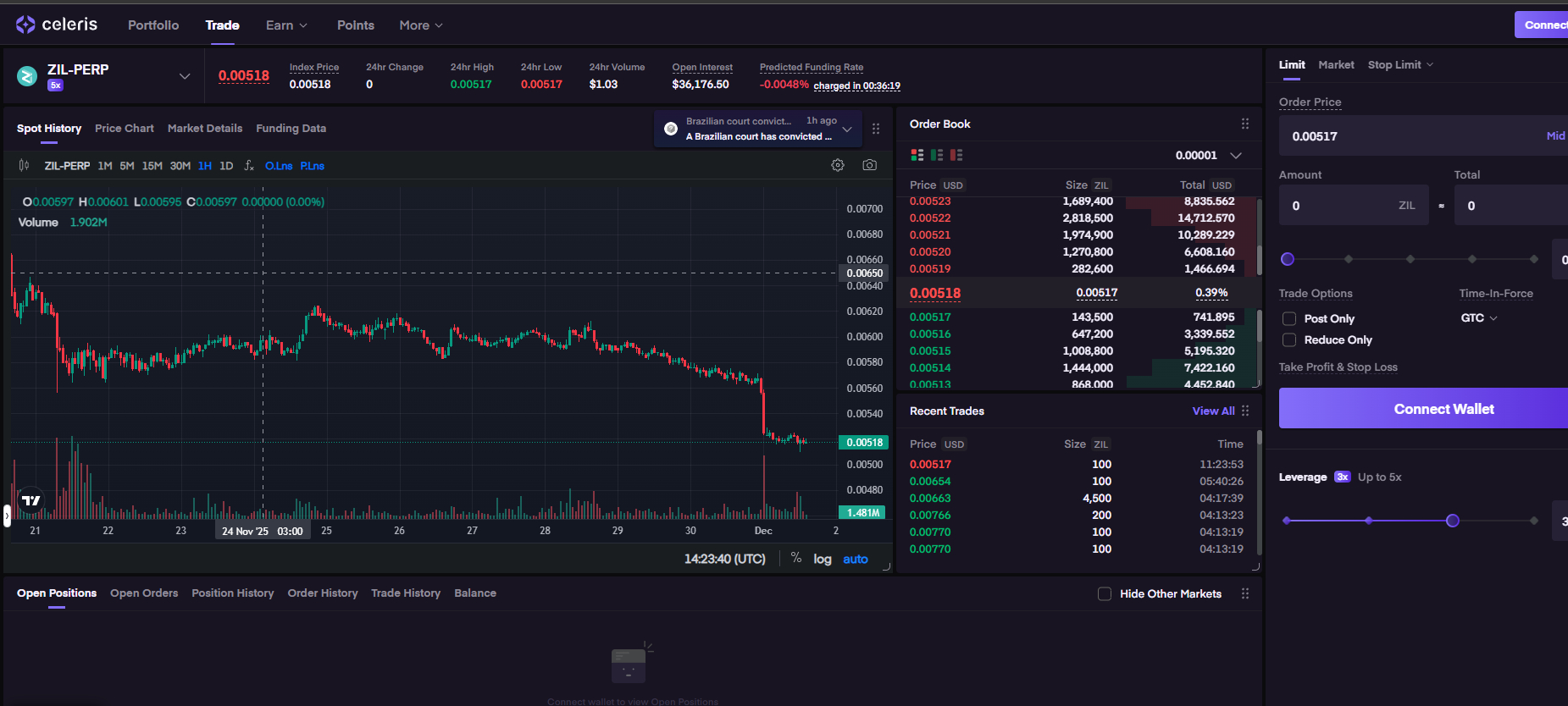Enable the Post Only checkbox
This screenshot has width=1568, height=706.
(1289, 319)
